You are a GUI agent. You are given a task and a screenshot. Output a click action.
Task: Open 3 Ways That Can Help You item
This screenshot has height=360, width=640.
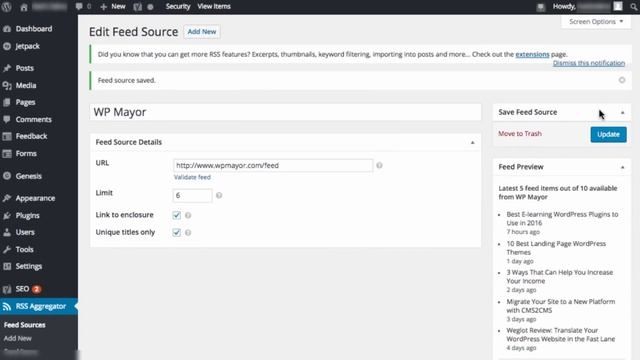click(x=560, y=277)
